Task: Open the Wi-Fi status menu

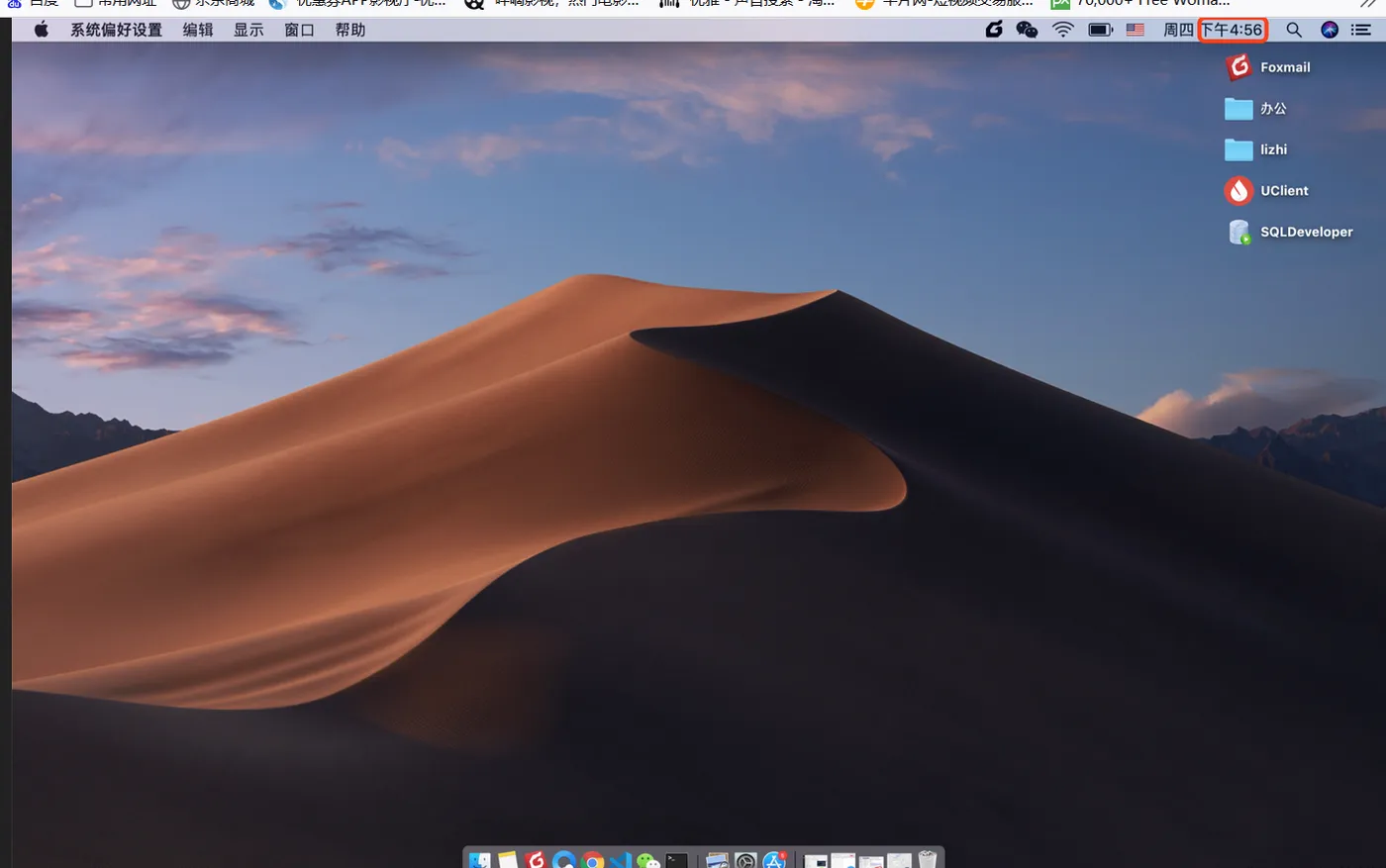Action: click(x=1062, y=30)
